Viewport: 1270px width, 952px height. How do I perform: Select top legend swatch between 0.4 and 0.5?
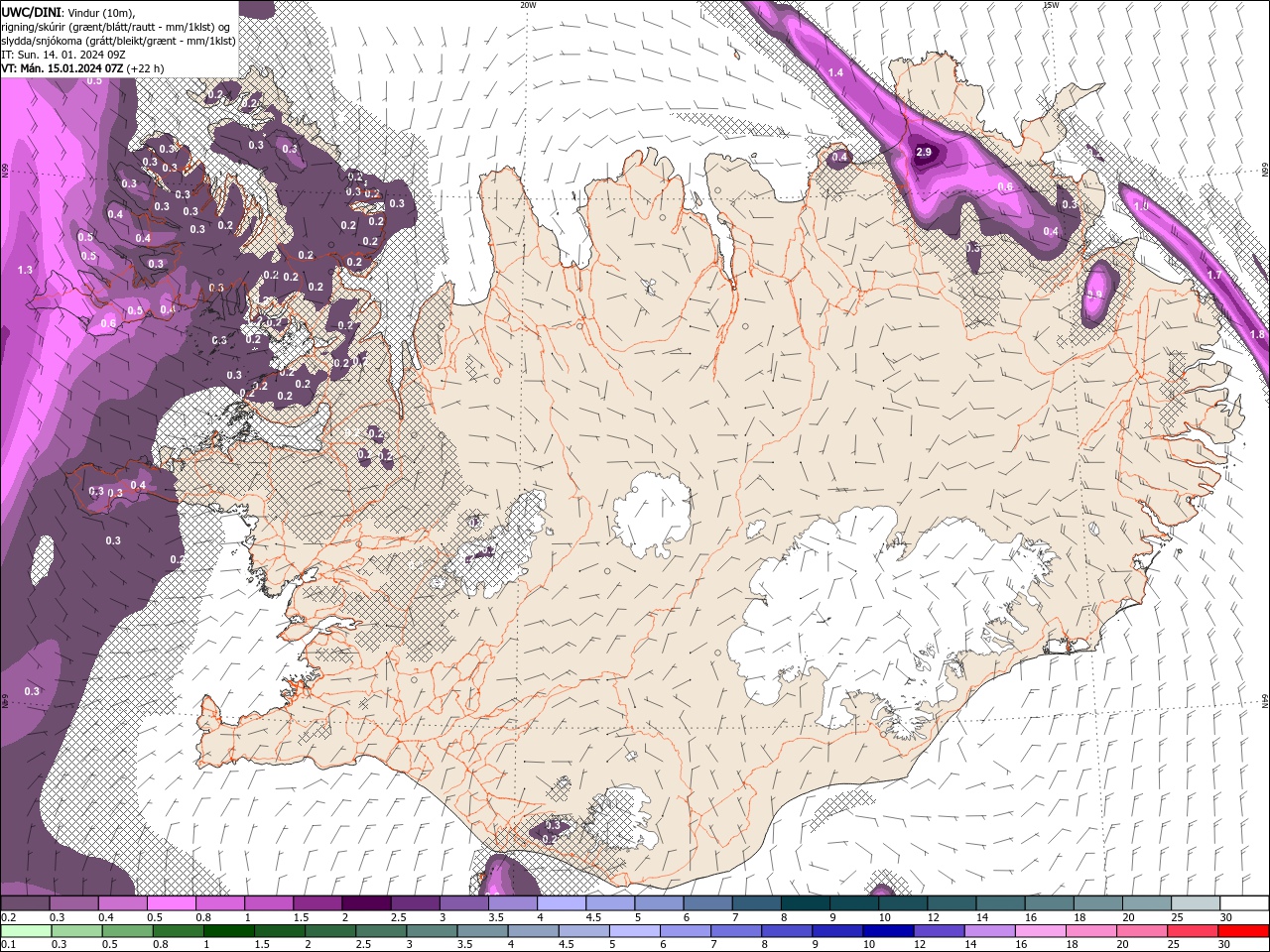(122, 903)
